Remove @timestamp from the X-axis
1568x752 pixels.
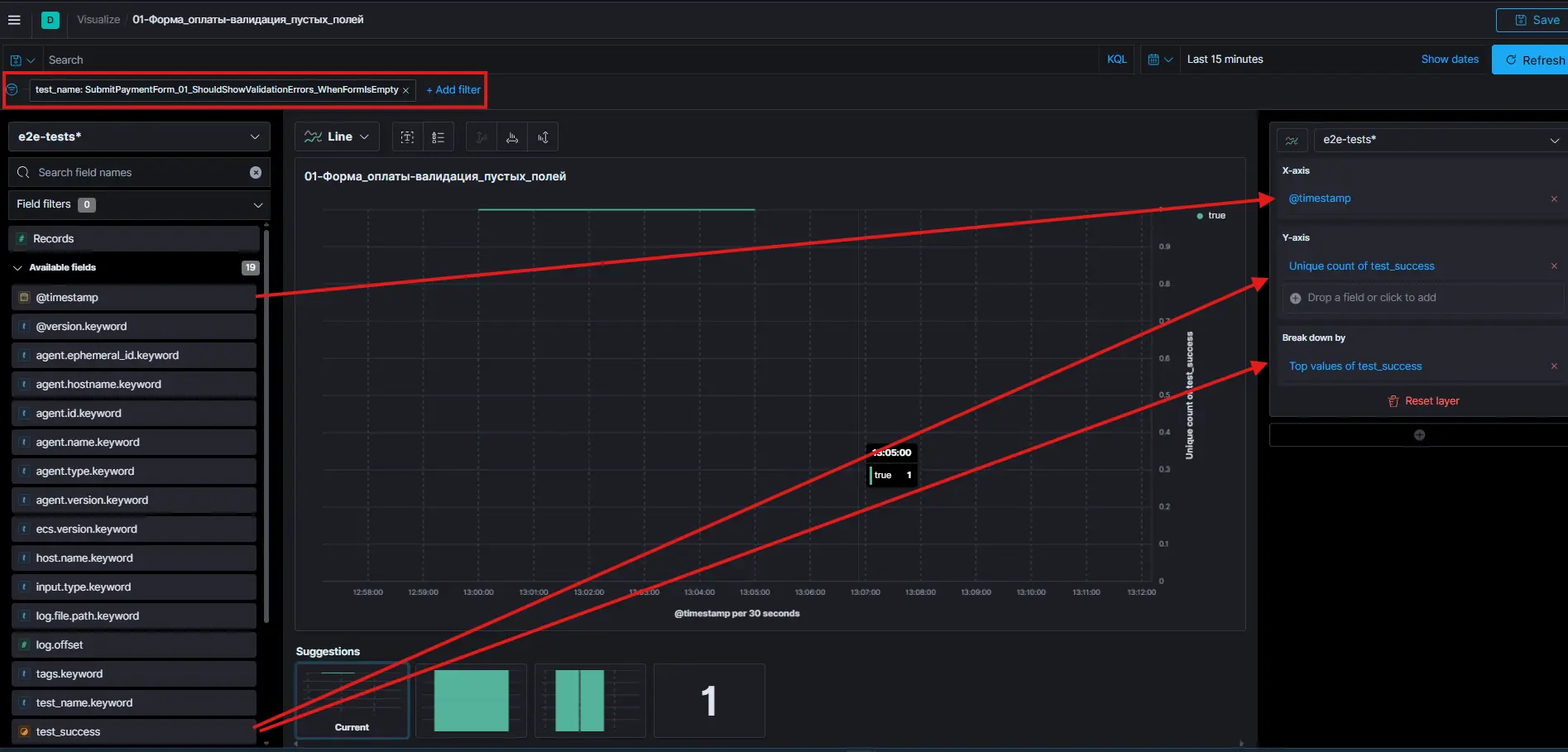[1553, 199]
